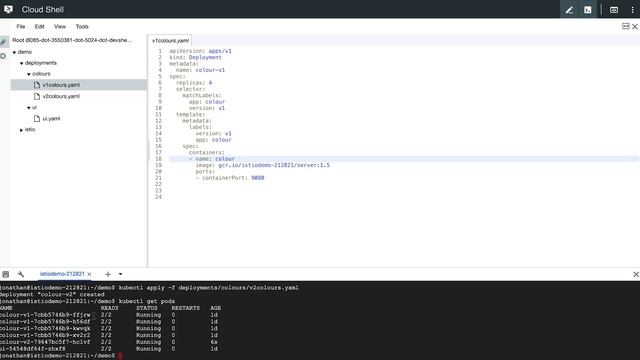This screenshot has height=360, width=640.
Task: Click the 'containerPort: 9080' line
Action: [230, 178]
